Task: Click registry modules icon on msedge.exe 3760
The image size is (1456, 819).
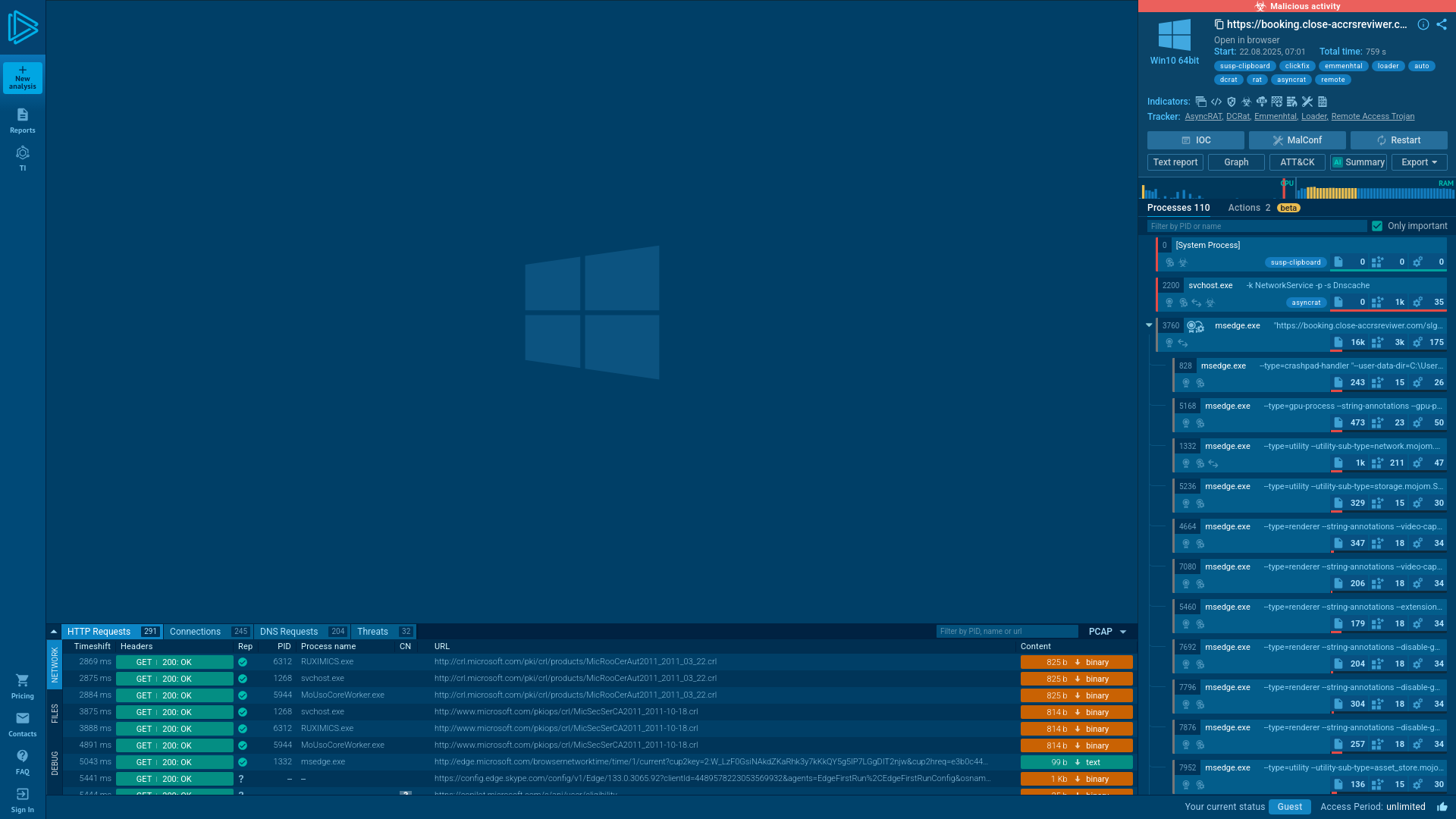Action: point(1378,342)
